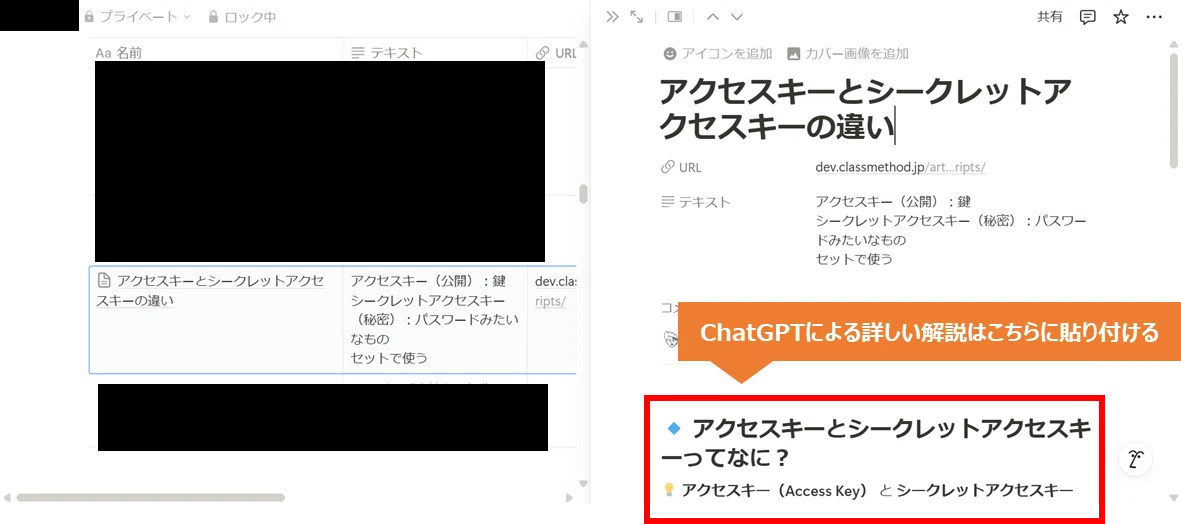The width and height of the screenshot is (1181, 524).
Task: Click the URL column header in the table
Action: click(555, 53)
